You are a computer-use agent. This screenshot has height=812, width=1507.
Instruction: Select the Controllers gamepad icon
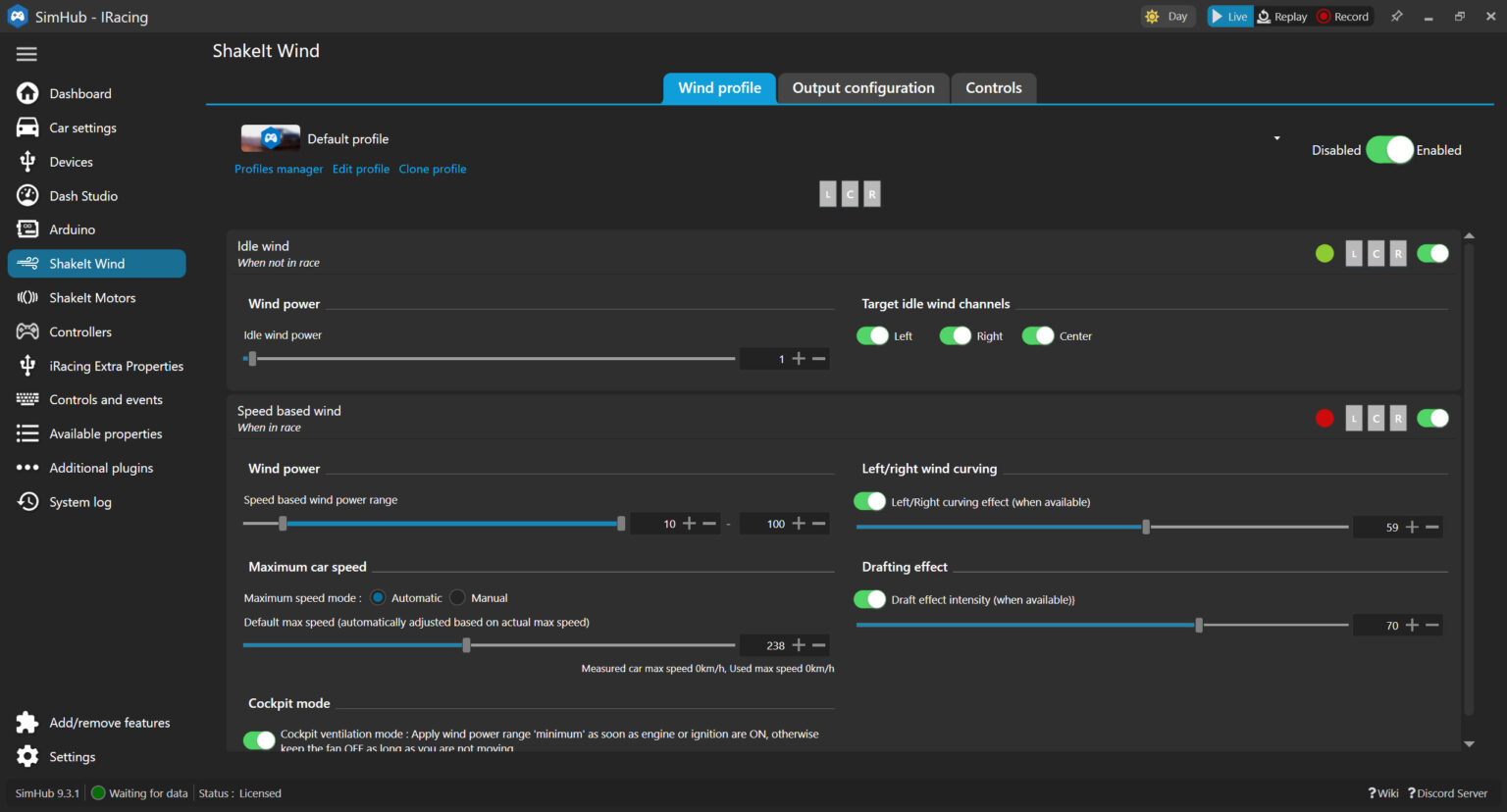[26, 331]
